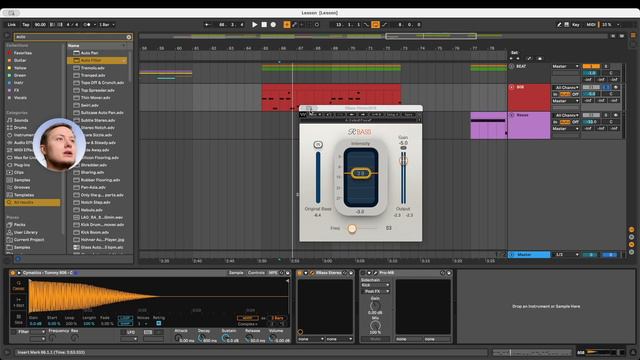The height and width of the screenshot is (360, 640).
Task: Select the Green collection
Action: click(x=20, y=75)
